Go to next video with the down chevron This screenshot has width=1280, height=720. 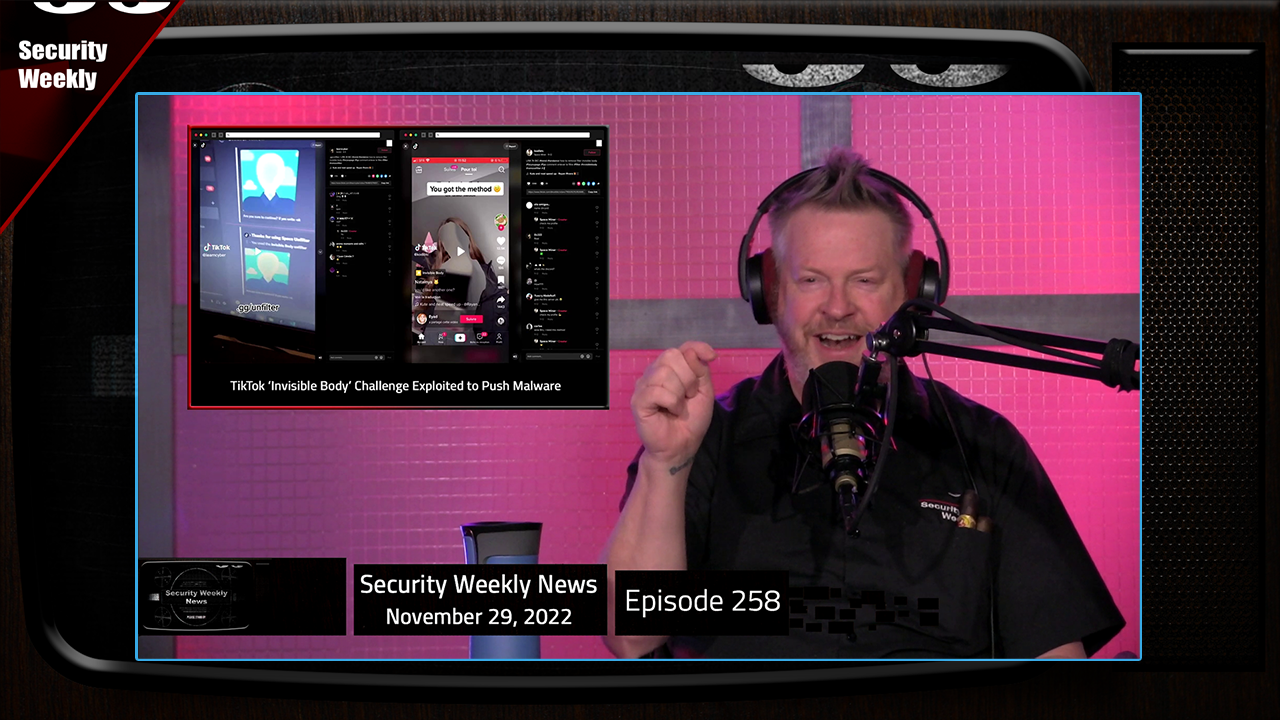coord(320,251)
